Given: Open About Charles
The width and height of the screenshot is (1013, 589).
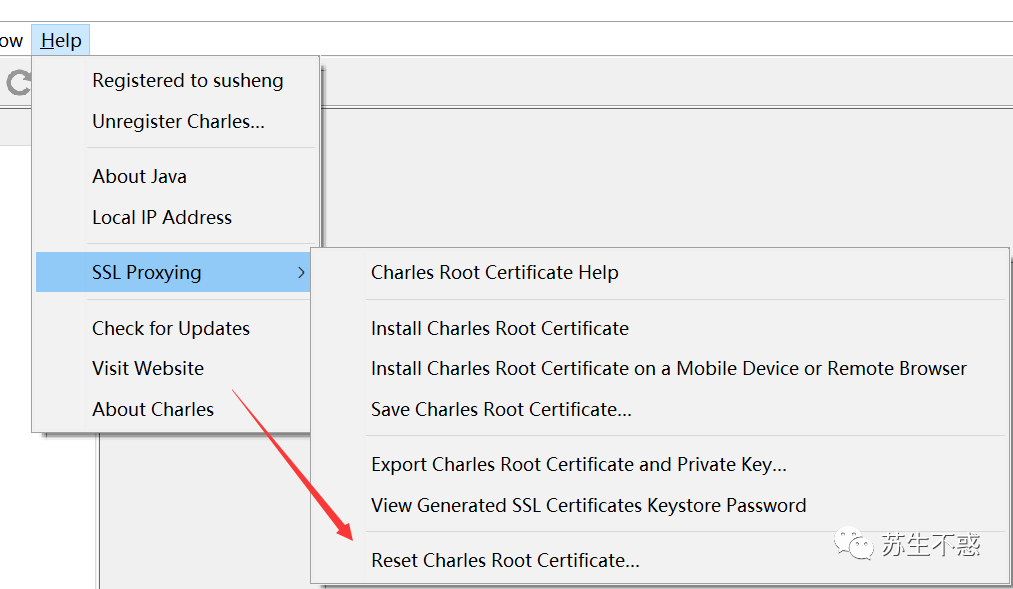Looking at the screenshot, I should coord(153,409).
